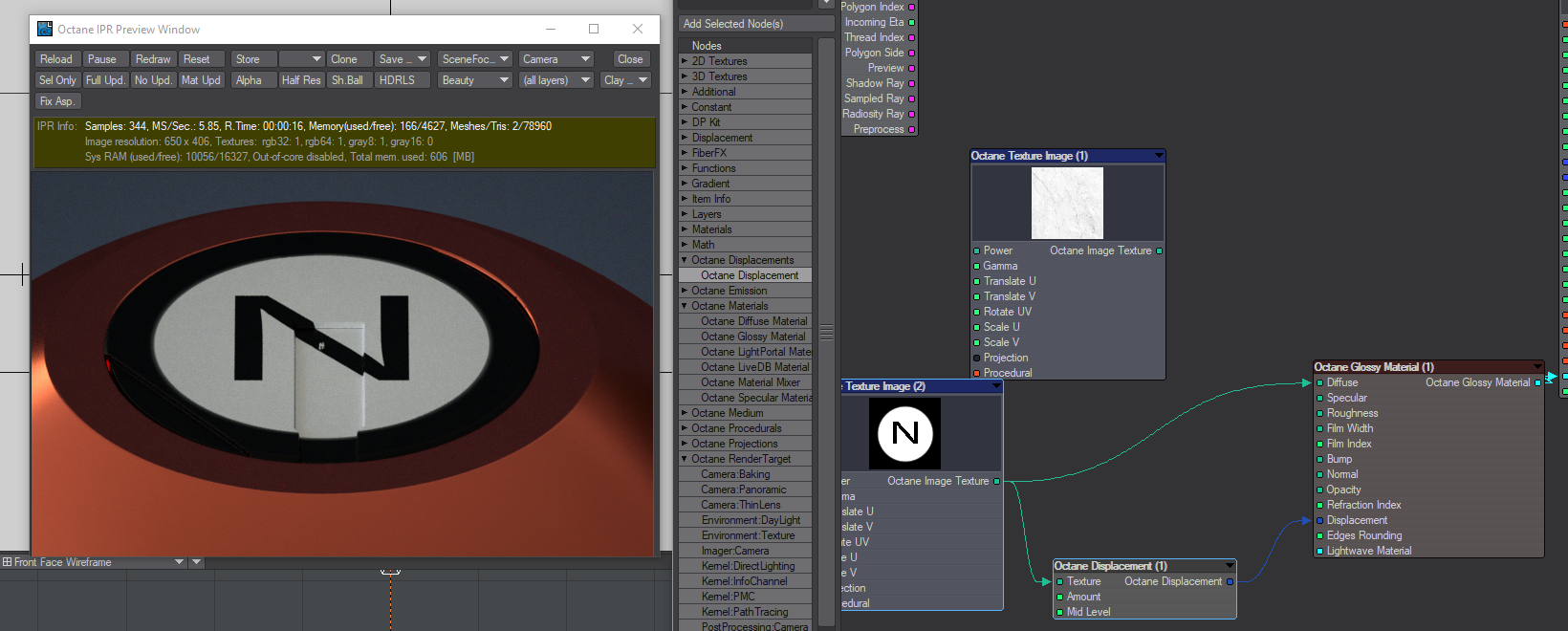Image resolution: width=1568 pixels, height=631 pixels.
Task: Click the Gamma input socket on Texture Image (1)
Action: pyautogui.click(x=977, y=266)
